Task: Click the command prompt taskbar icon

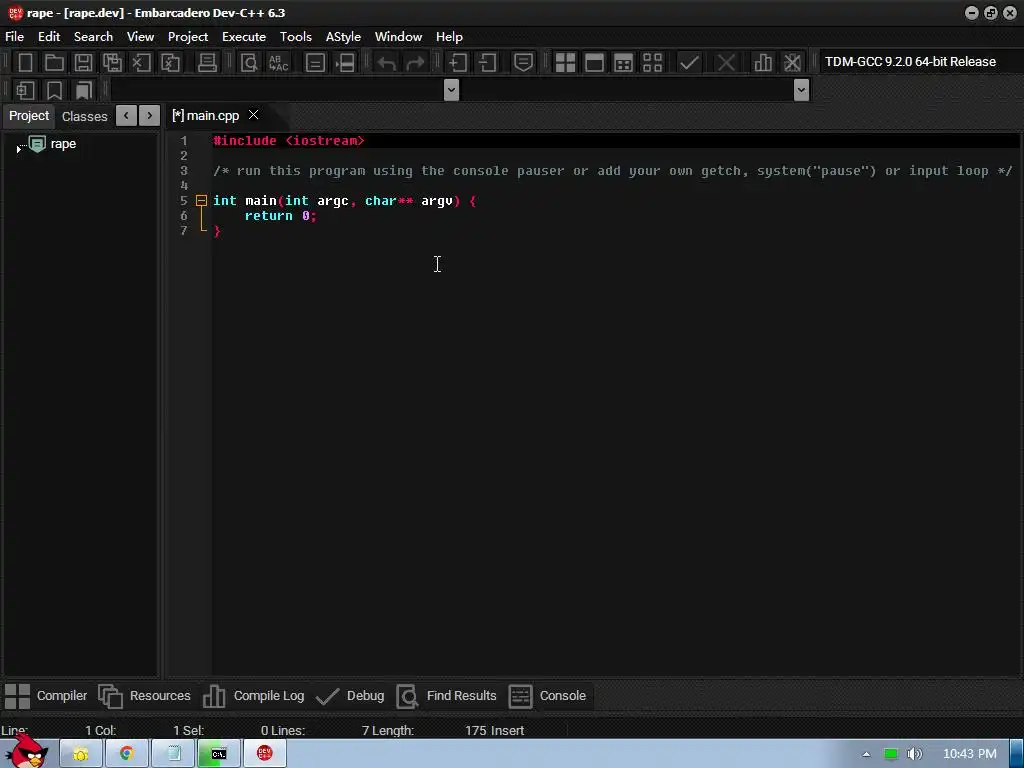Action: tap(219, 754)
